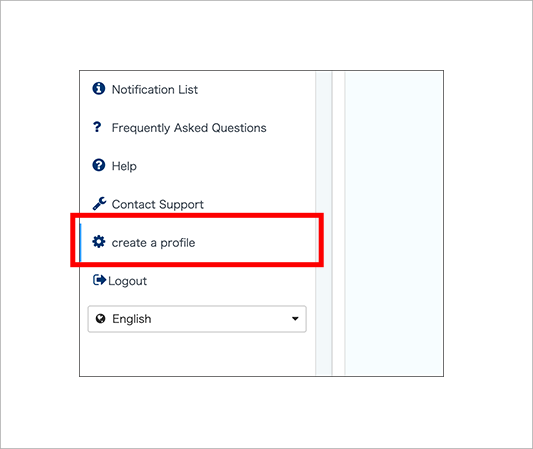This screenshot has height=449, width=533.
Task: Click the Logout text link
Action: coord(127,281)
